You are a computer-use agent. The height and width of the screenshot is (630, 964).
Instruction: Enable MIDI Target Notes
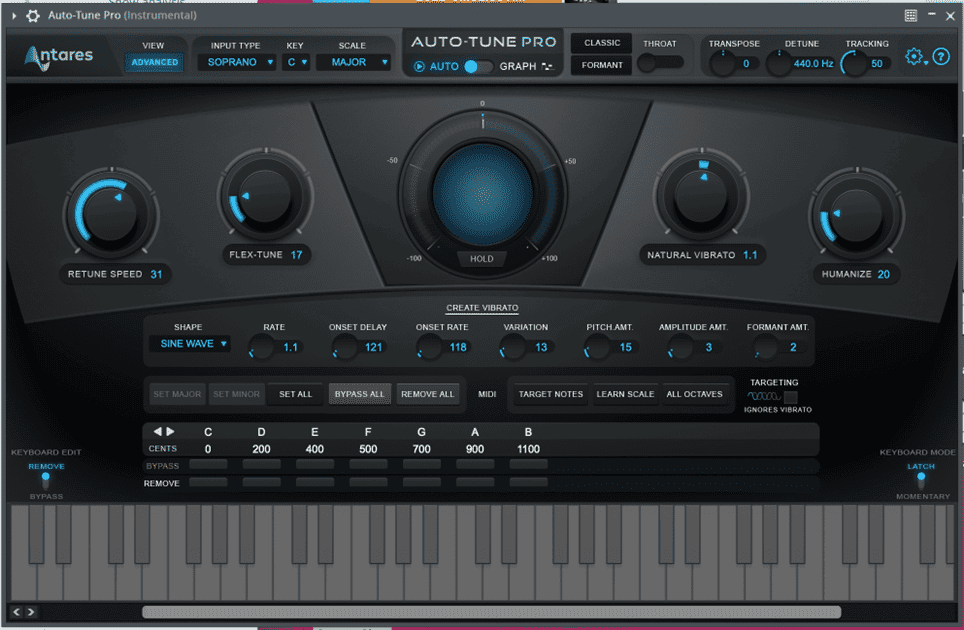pyautogui.click(x=551, y=394)
